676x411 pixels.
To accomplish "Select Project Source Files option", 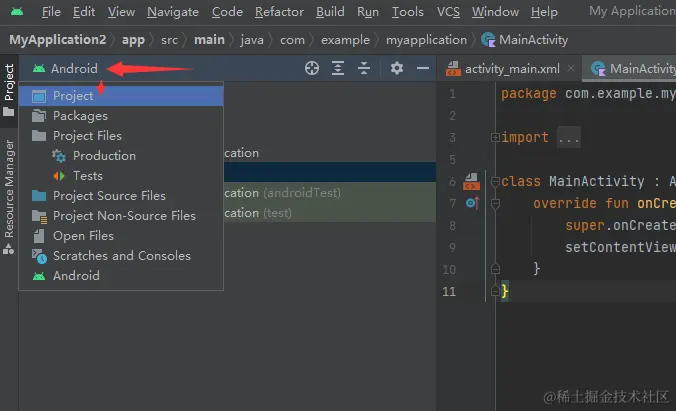I will point(121,196).
